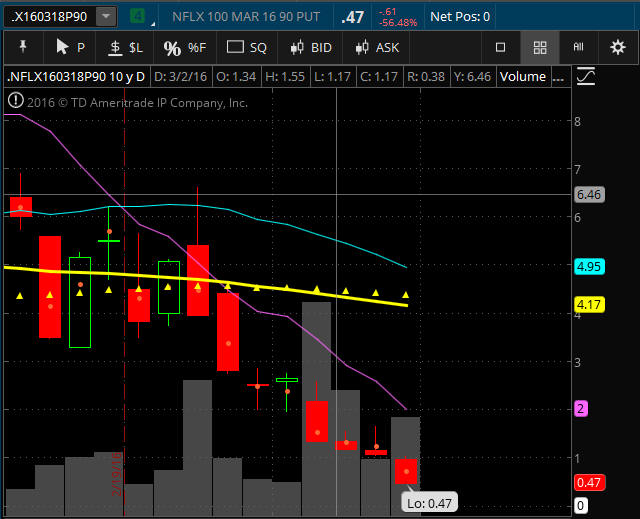Open the symbol dropdown arrow
The width and height of the screenshot is (640, 519).
click(x=106, y=17)
